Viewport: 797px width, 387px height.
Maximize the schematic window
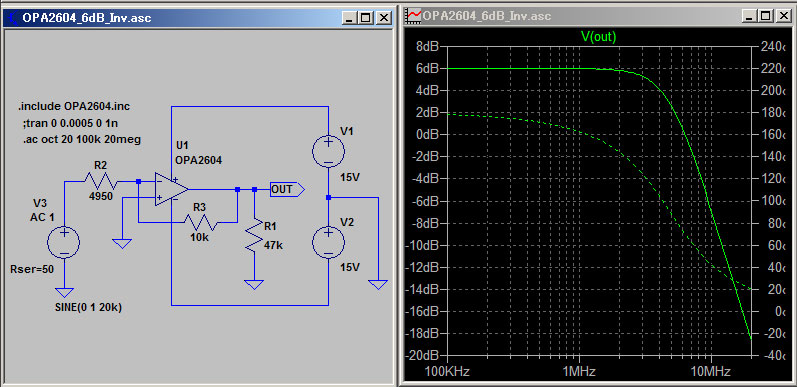366,18
